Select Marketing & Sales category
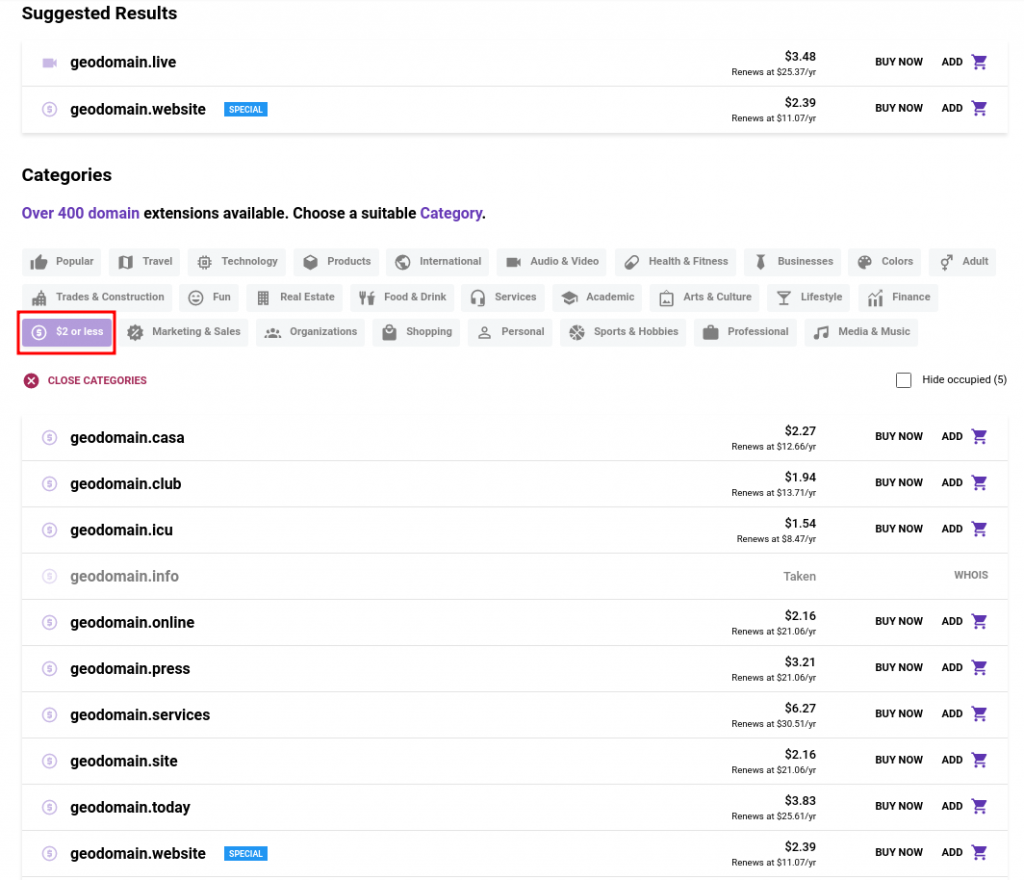Image resolution: width=1024 pixels, height=880 pixels. pyautogui.click(x=184, y=332)
